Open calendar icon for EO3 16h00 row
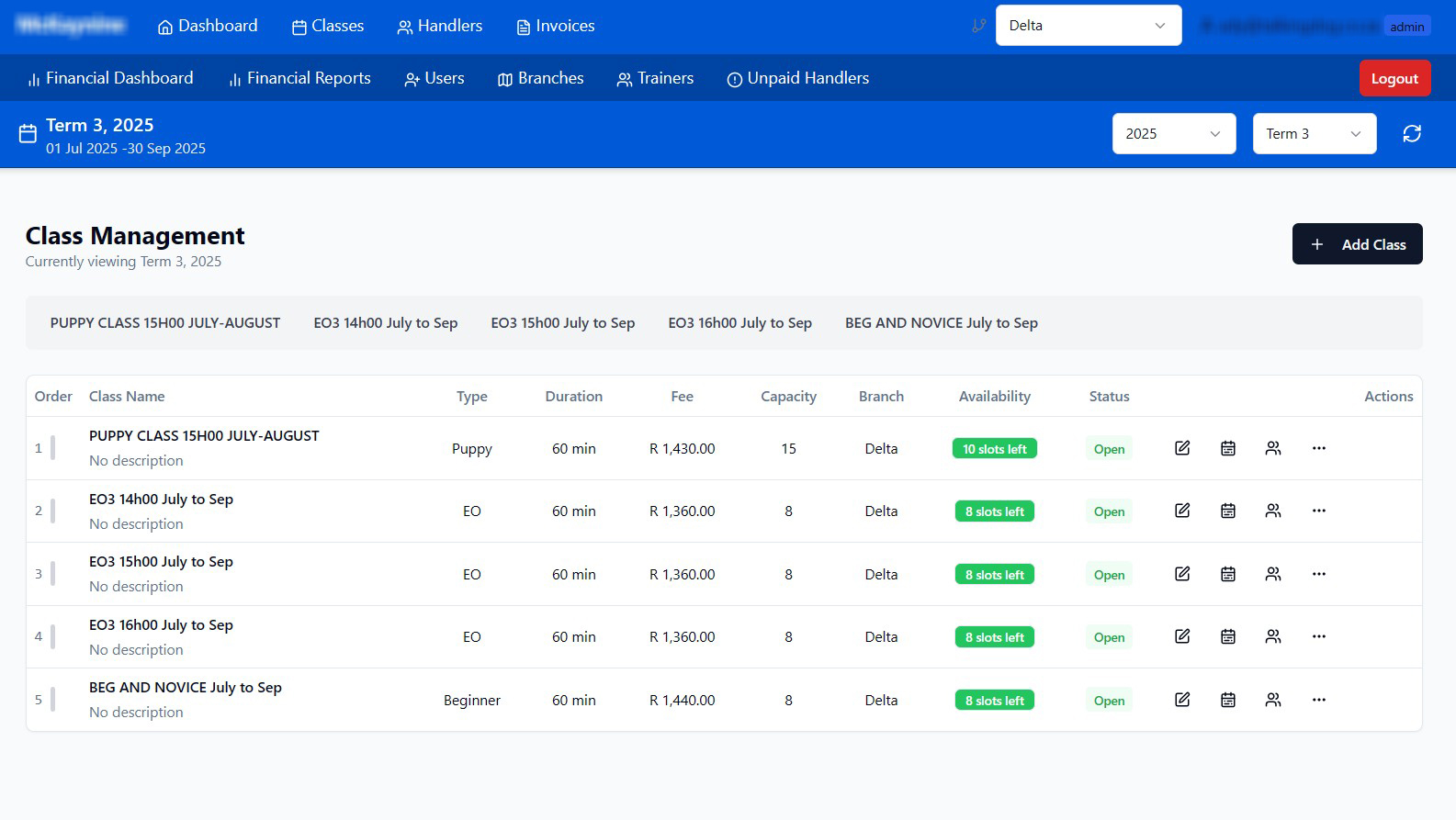1456x820 pixels. click(x=1228, y=636)
